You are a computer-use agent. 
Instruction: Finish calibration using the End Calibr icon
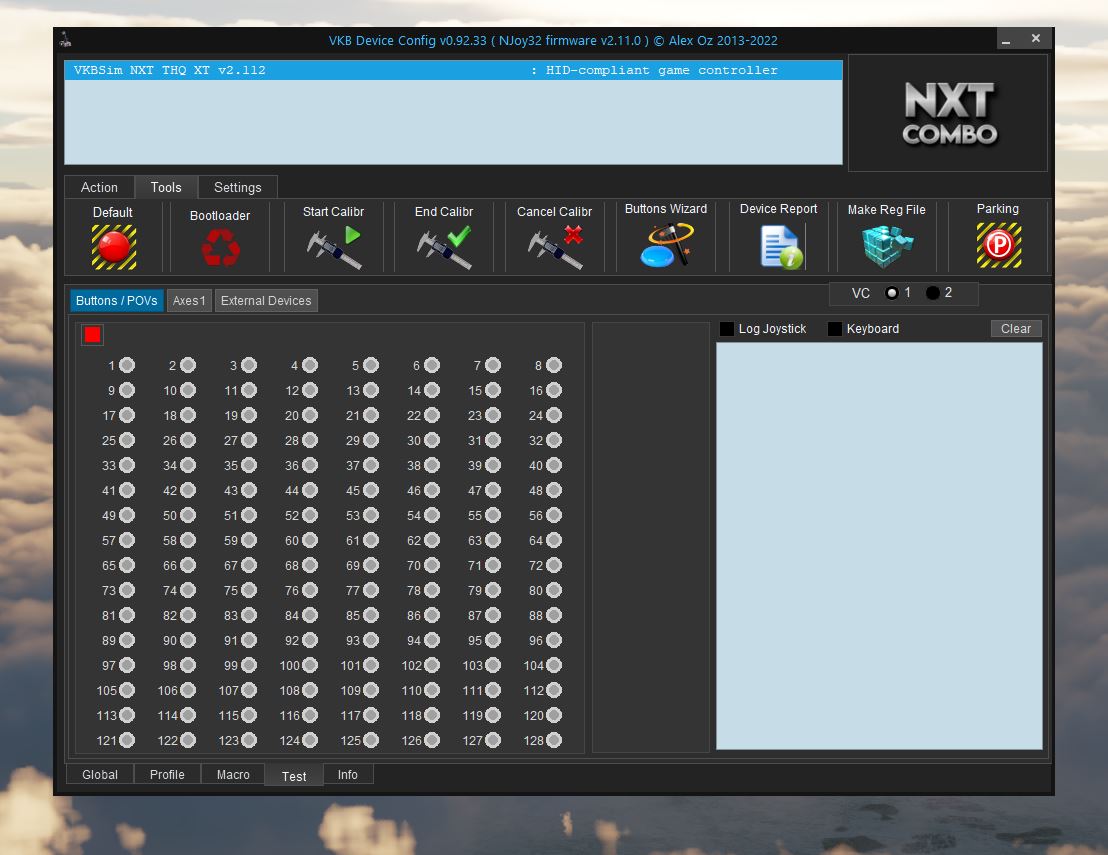[x=444, y=247]
